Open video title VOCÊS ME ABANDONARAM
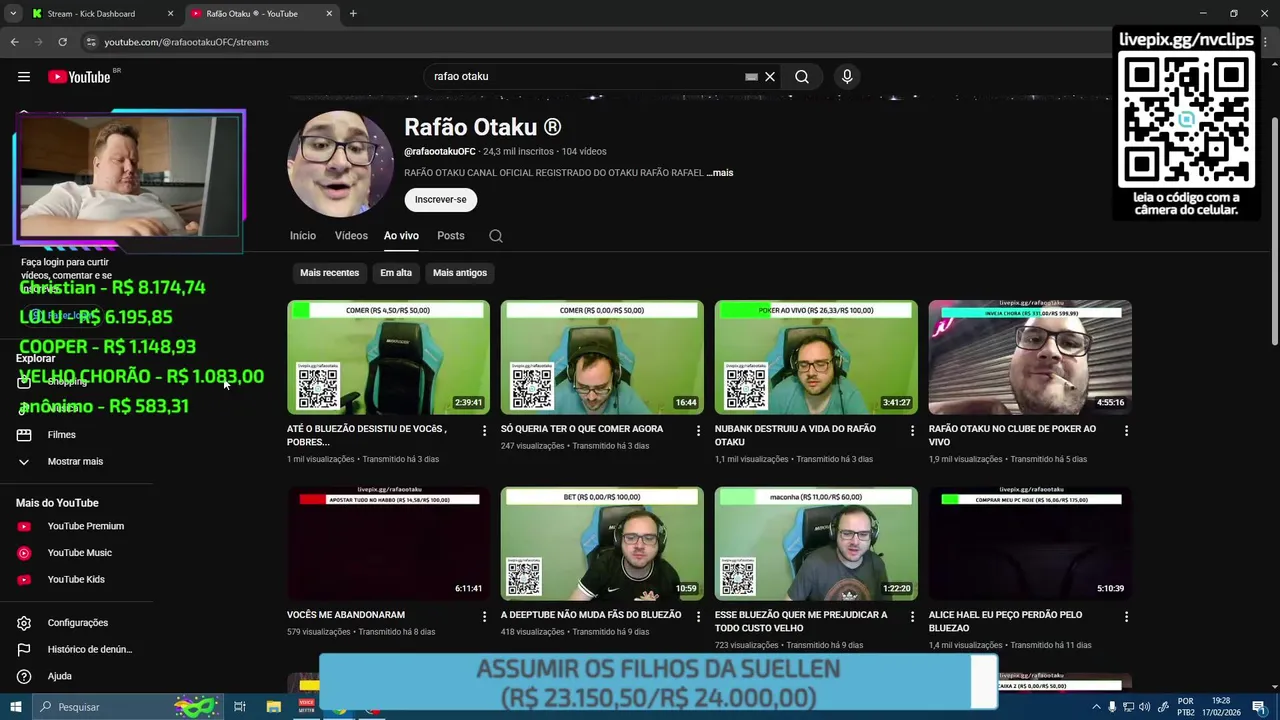Image resolution: width=1280 pixels, height=720 pixels. pos(346,615)
